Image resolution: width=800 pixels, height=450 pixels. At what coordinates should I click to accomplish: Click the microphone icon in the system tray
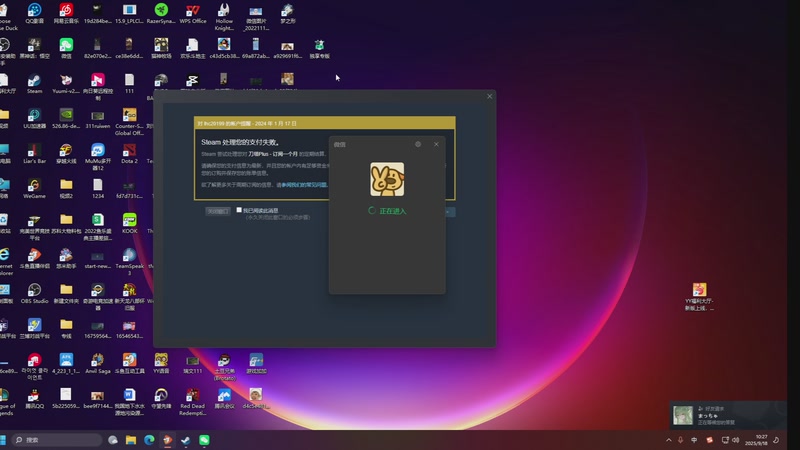680,440
